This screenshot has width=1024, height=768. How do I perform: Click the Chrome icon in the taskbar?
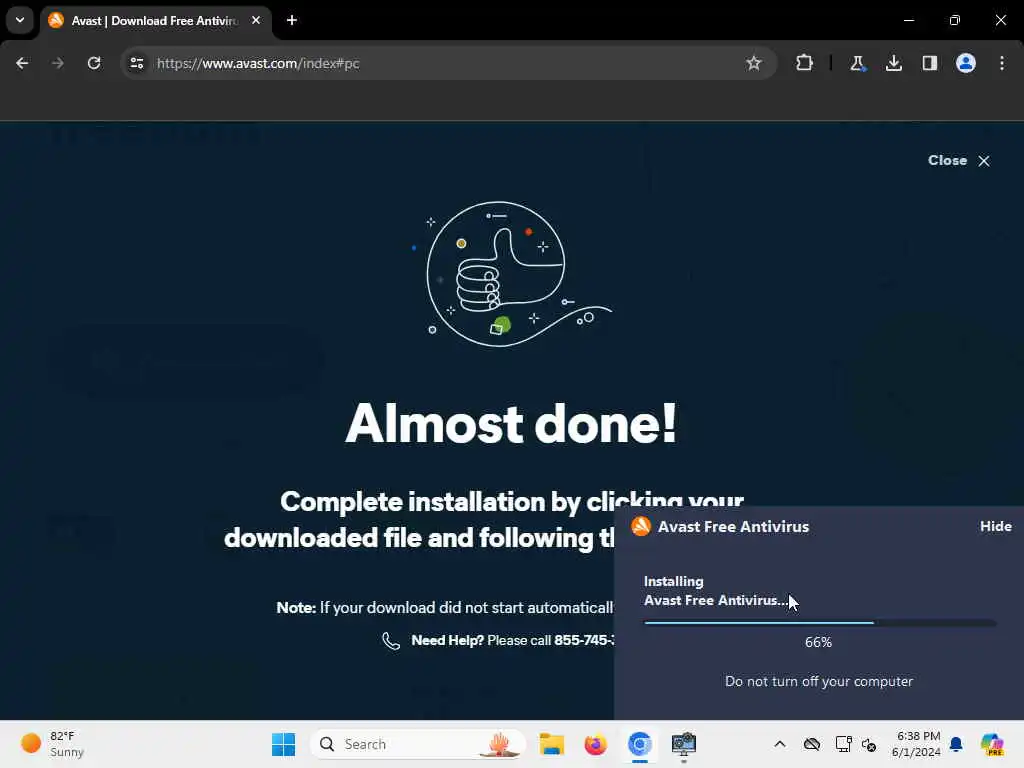click(640, 744)
